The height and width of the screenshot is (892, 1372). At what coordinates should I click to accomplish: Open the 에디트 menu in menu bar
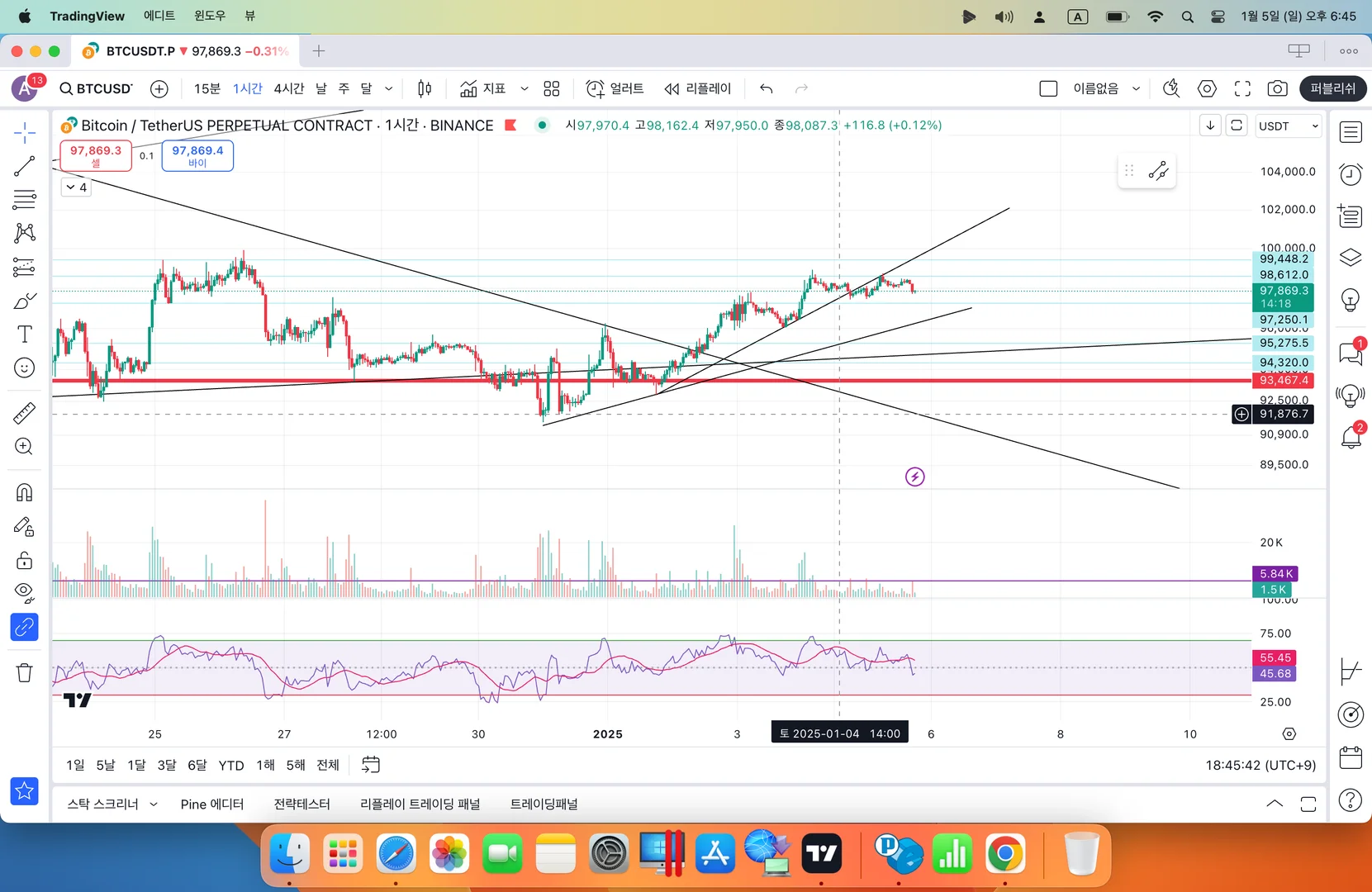(x=159, y=16)
